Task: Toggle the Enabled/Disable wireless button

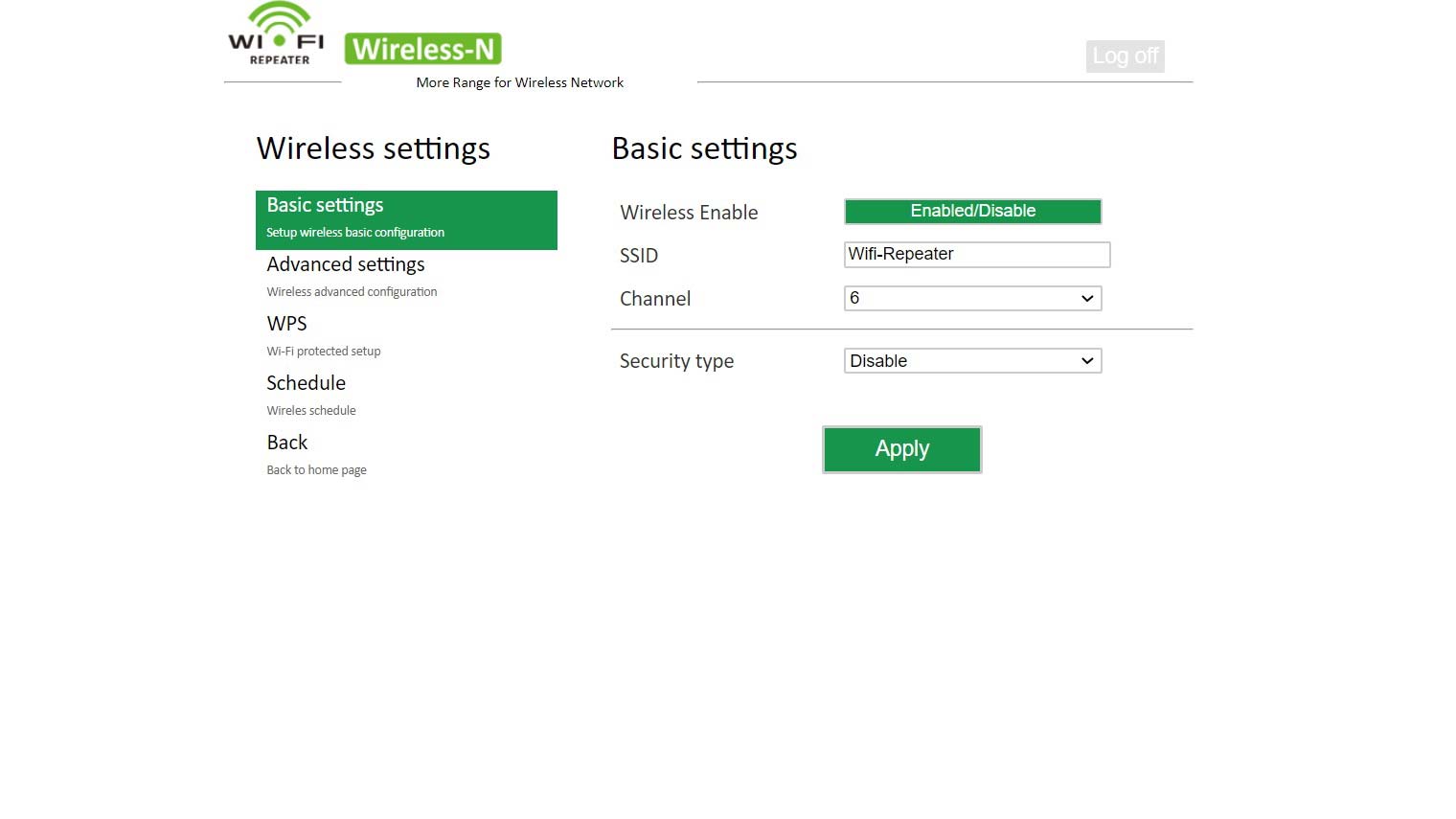Action: (x=972, y=211)
